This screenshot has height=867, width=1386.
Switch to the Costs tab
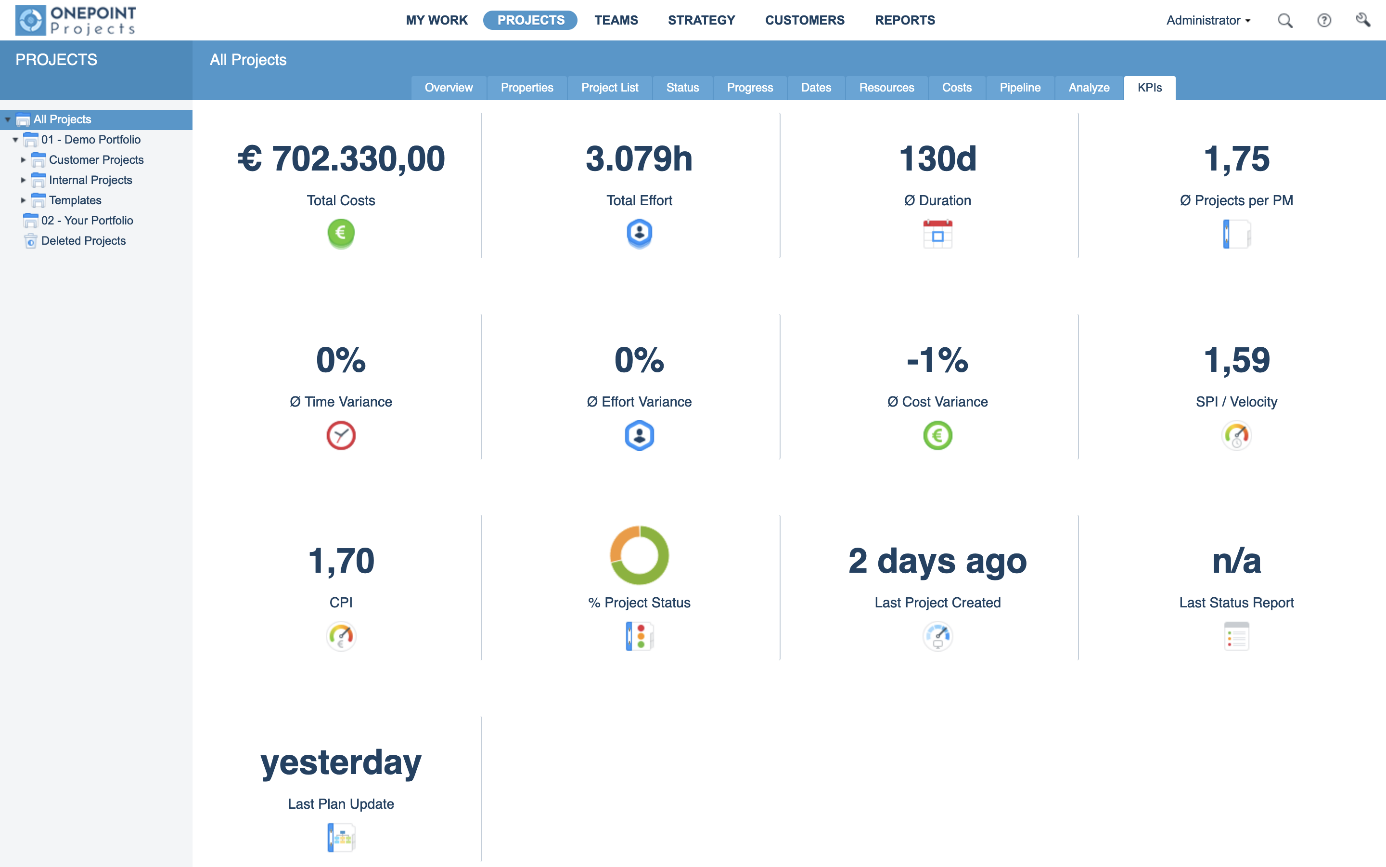click(x=957, y=88)
